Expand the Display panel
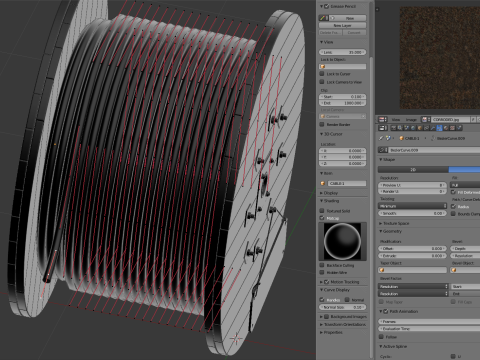 (x=322, y=193)
